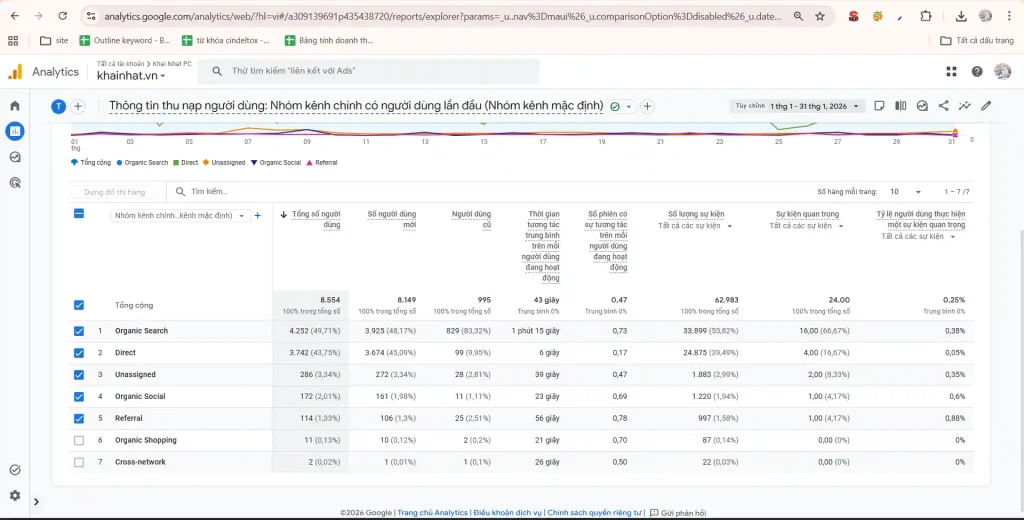Screen dimensions: 1024x520
Task: Bookmark this page star icon
Action: (820, 16)
